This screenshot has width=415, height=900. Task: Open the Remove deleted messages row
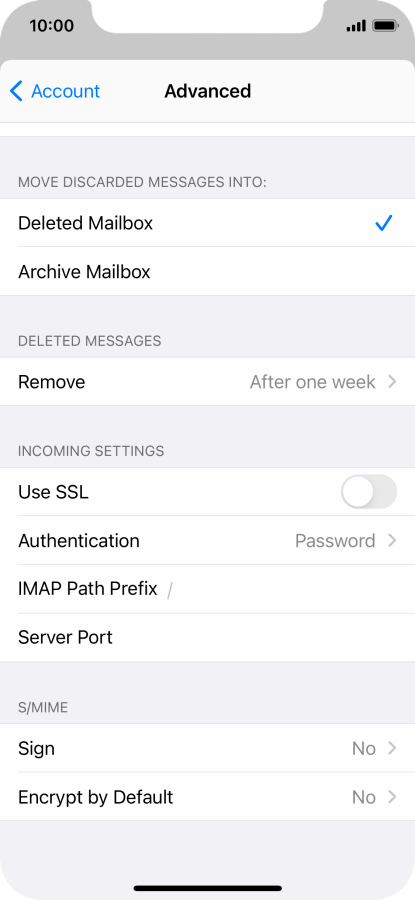pyautogui.click(x=208, y=382)
